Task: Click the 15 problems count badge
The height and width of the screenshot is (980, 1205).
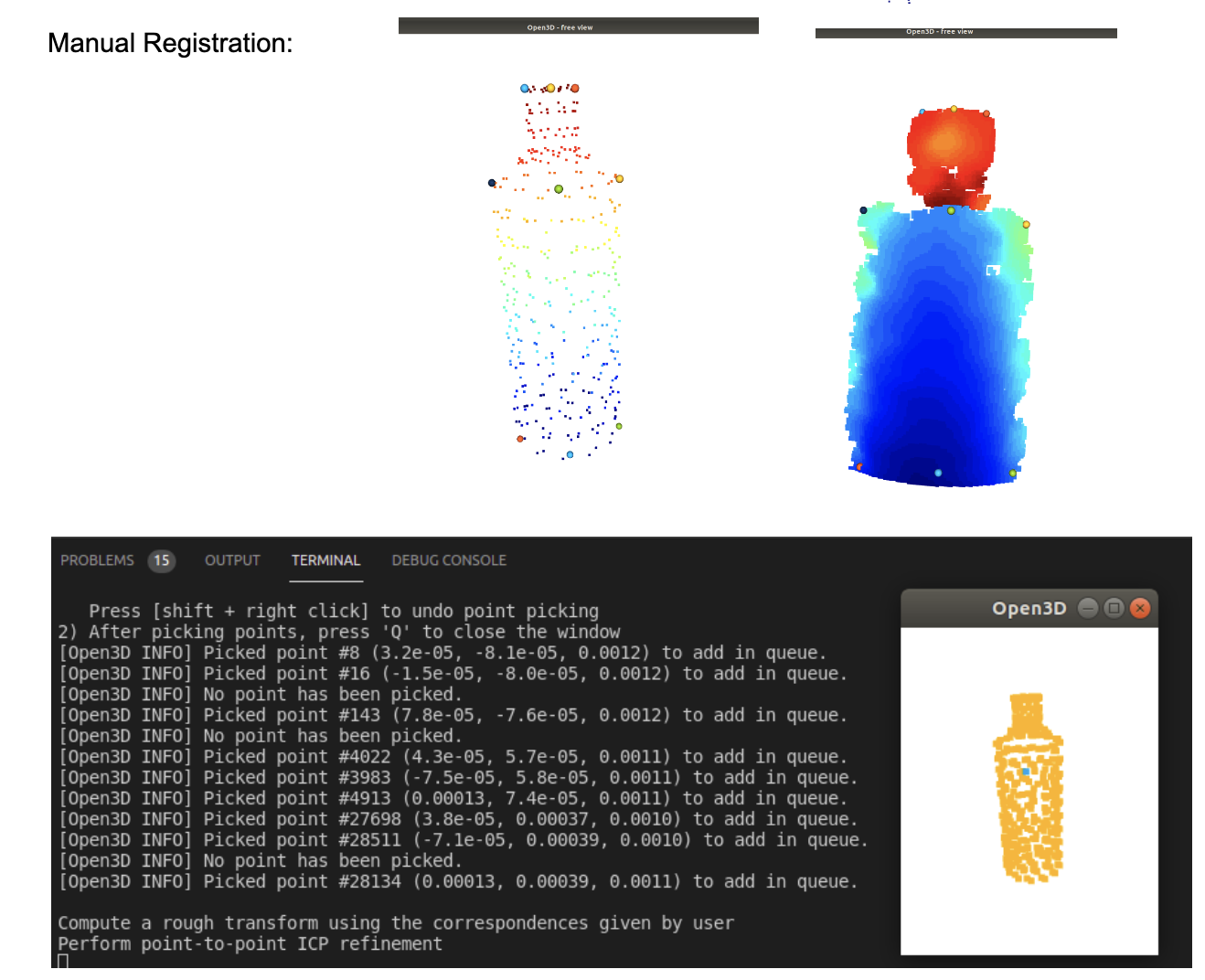Action: pos(162,560)
